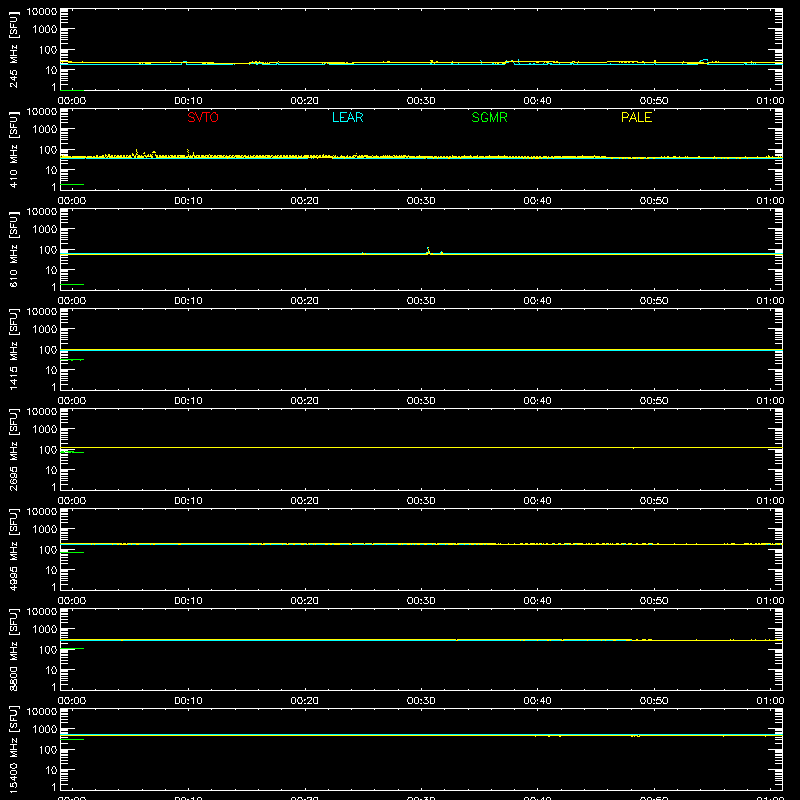
Task: Click the 00:30 time label under 245 MHz panel
Action: (x=421, y=101)
